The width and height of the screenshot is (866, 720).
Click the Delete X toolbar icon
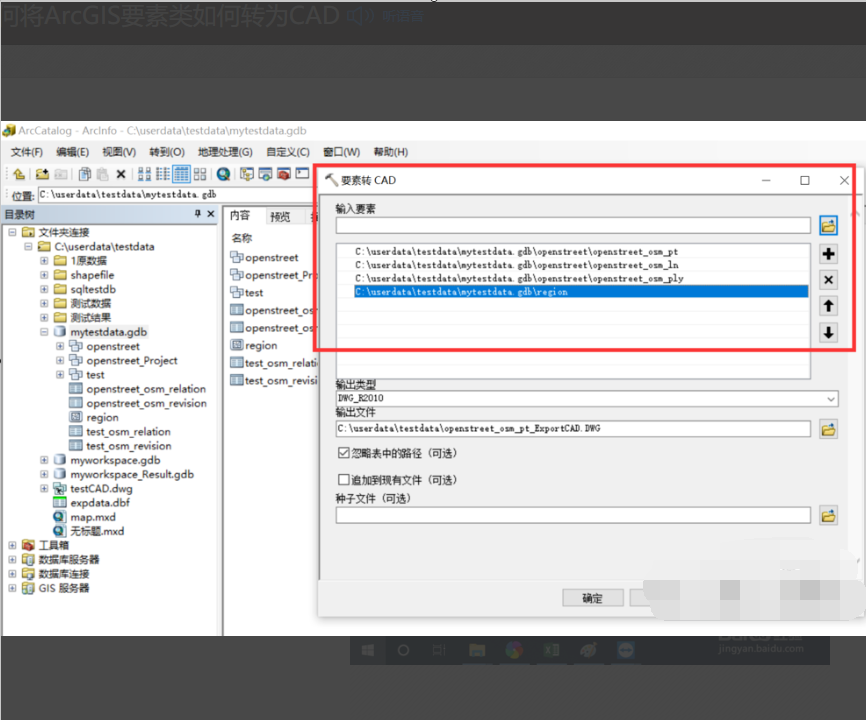121,174
